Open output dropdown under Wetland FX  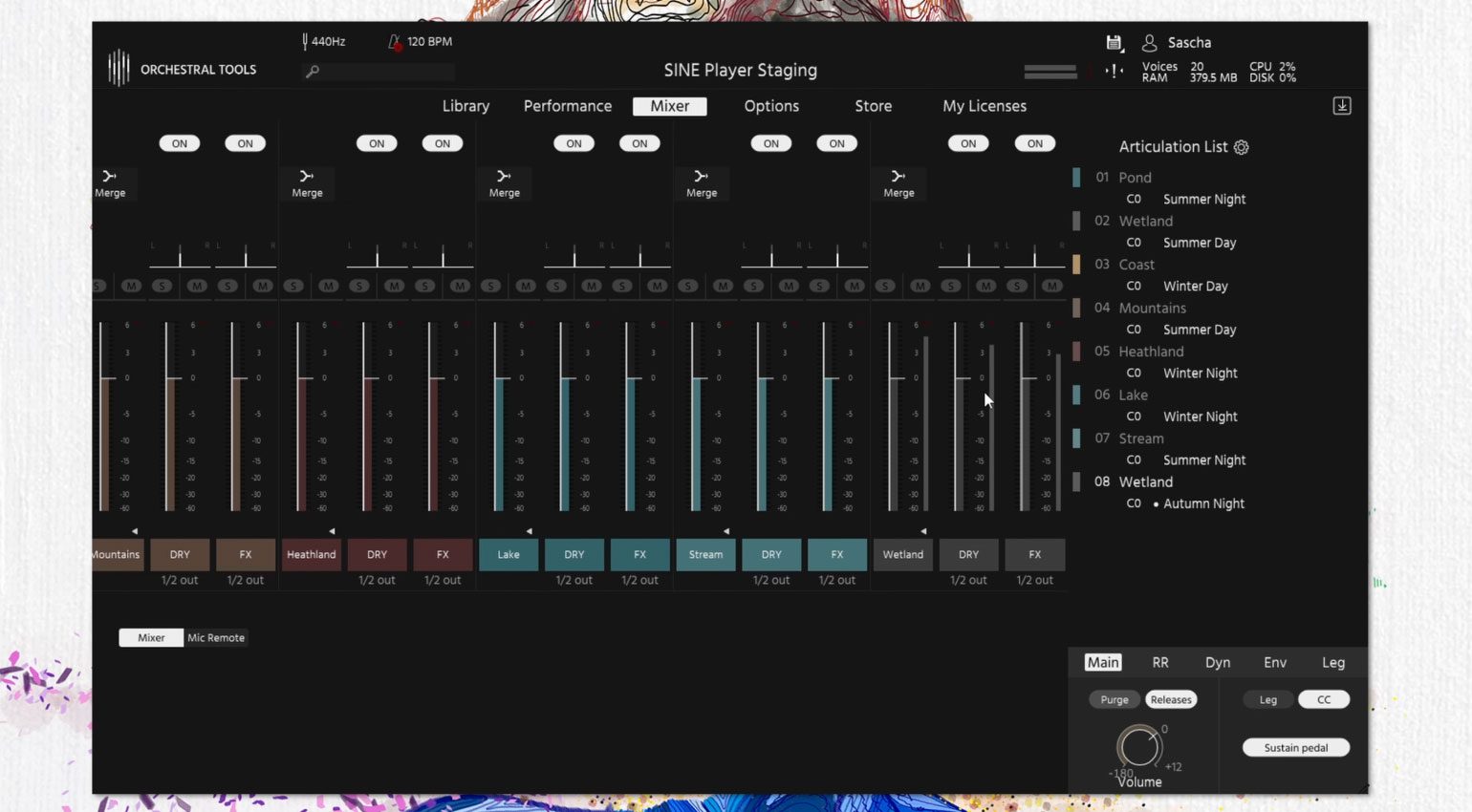(x=1034, y=580)
